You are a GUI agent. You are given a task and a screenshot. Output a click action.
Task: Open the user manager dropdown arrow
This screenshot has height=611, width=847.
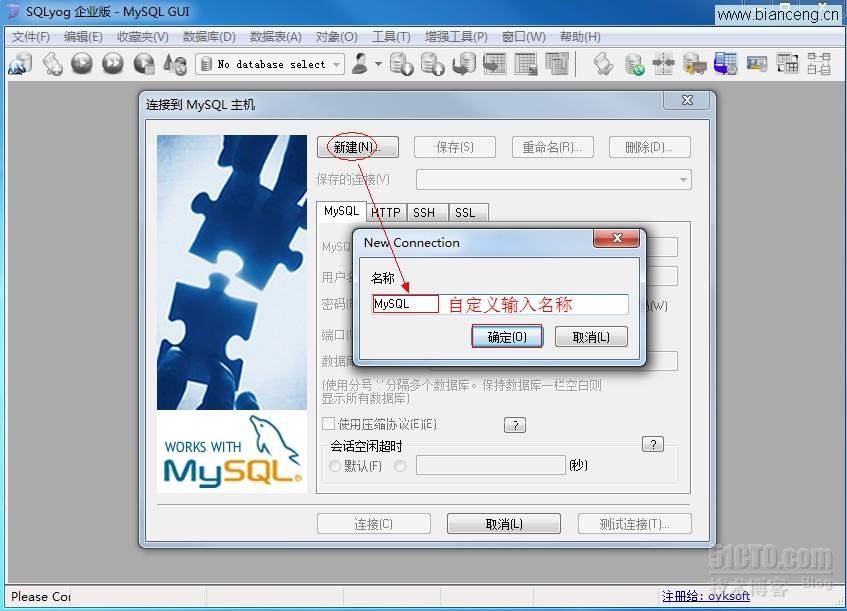click(378, 64)
